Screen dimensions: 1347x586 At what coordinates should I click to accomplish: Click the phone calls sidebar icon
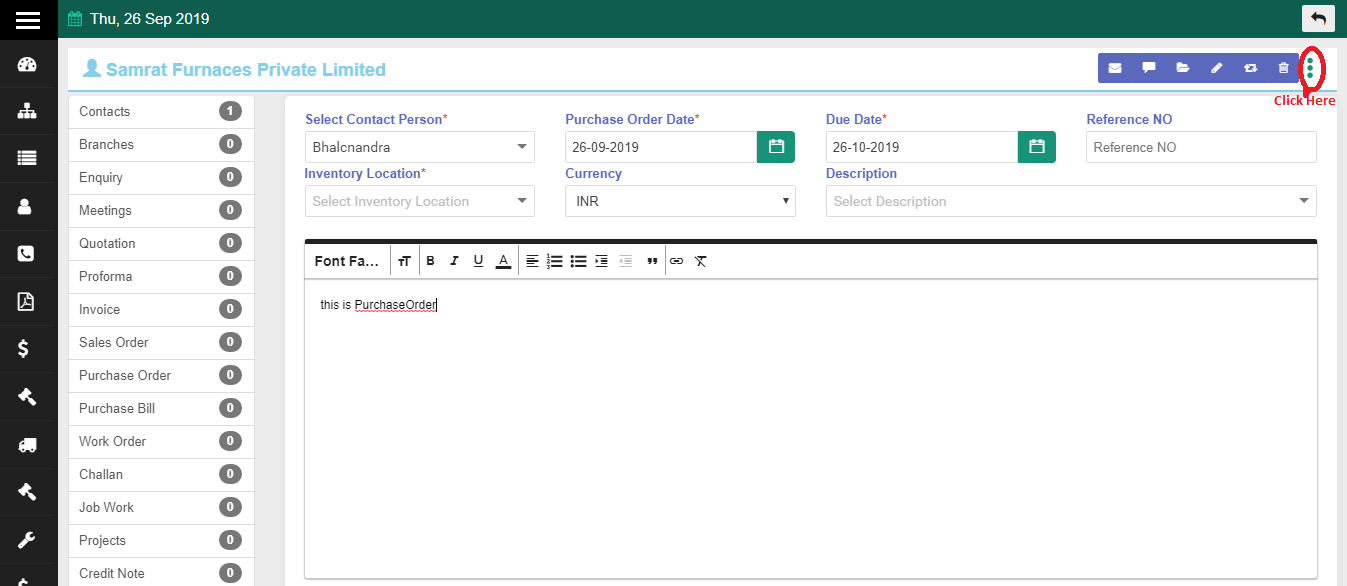[27, 254]
